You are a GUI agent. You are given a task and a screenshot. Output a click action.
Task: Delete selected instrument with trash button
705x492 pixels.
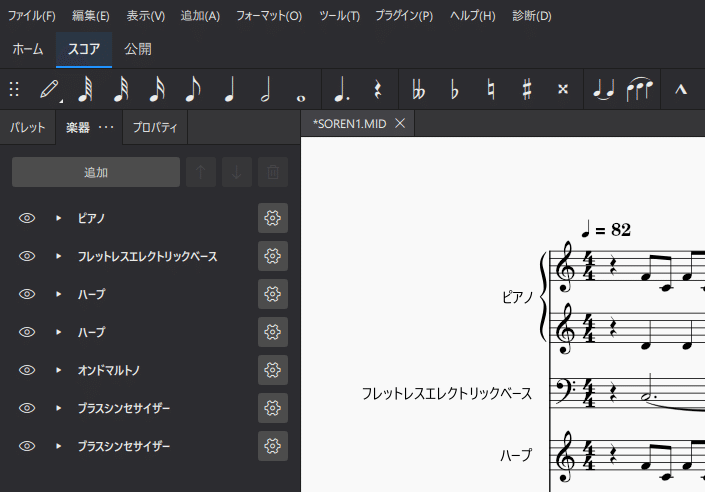coord(273,172)
